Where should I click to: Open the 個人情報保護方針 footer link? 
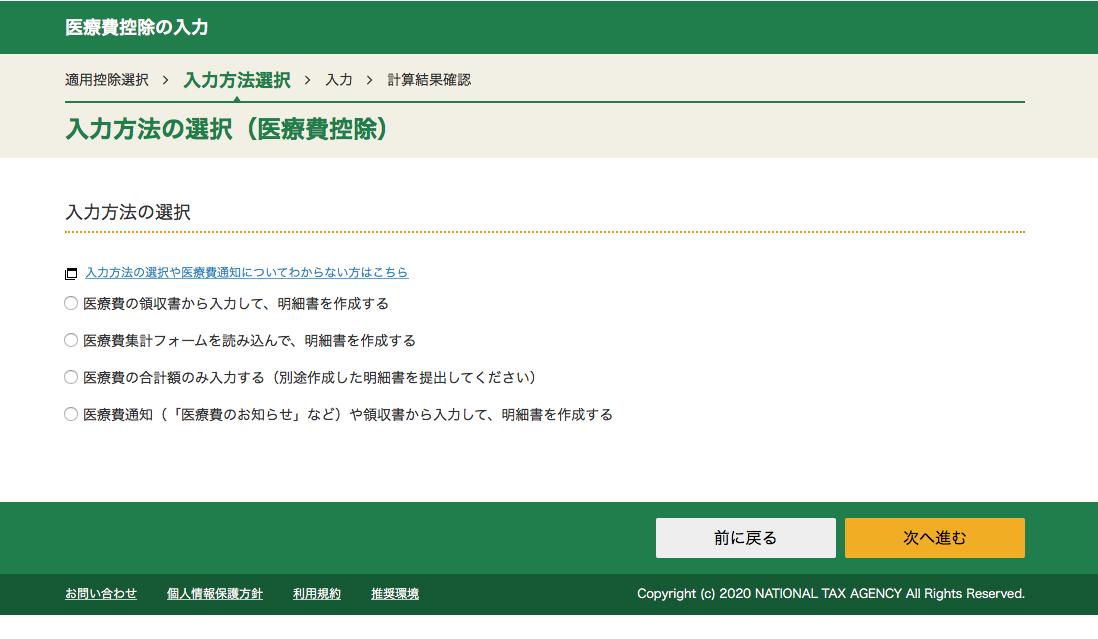[215, 594]
